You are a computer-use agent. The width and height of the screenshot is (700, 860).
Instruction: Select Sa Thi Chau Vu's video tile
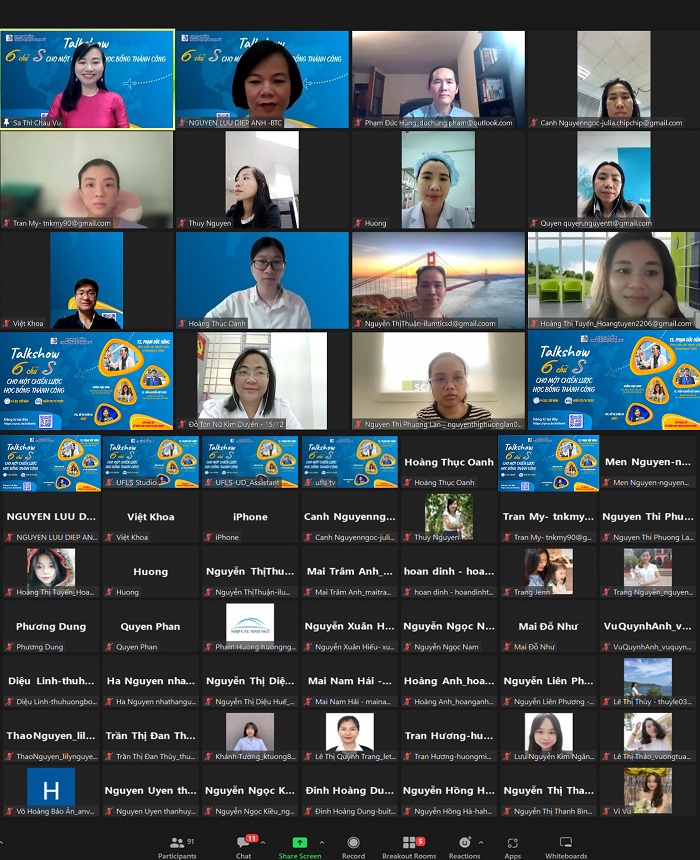click(x=87, y=78)
